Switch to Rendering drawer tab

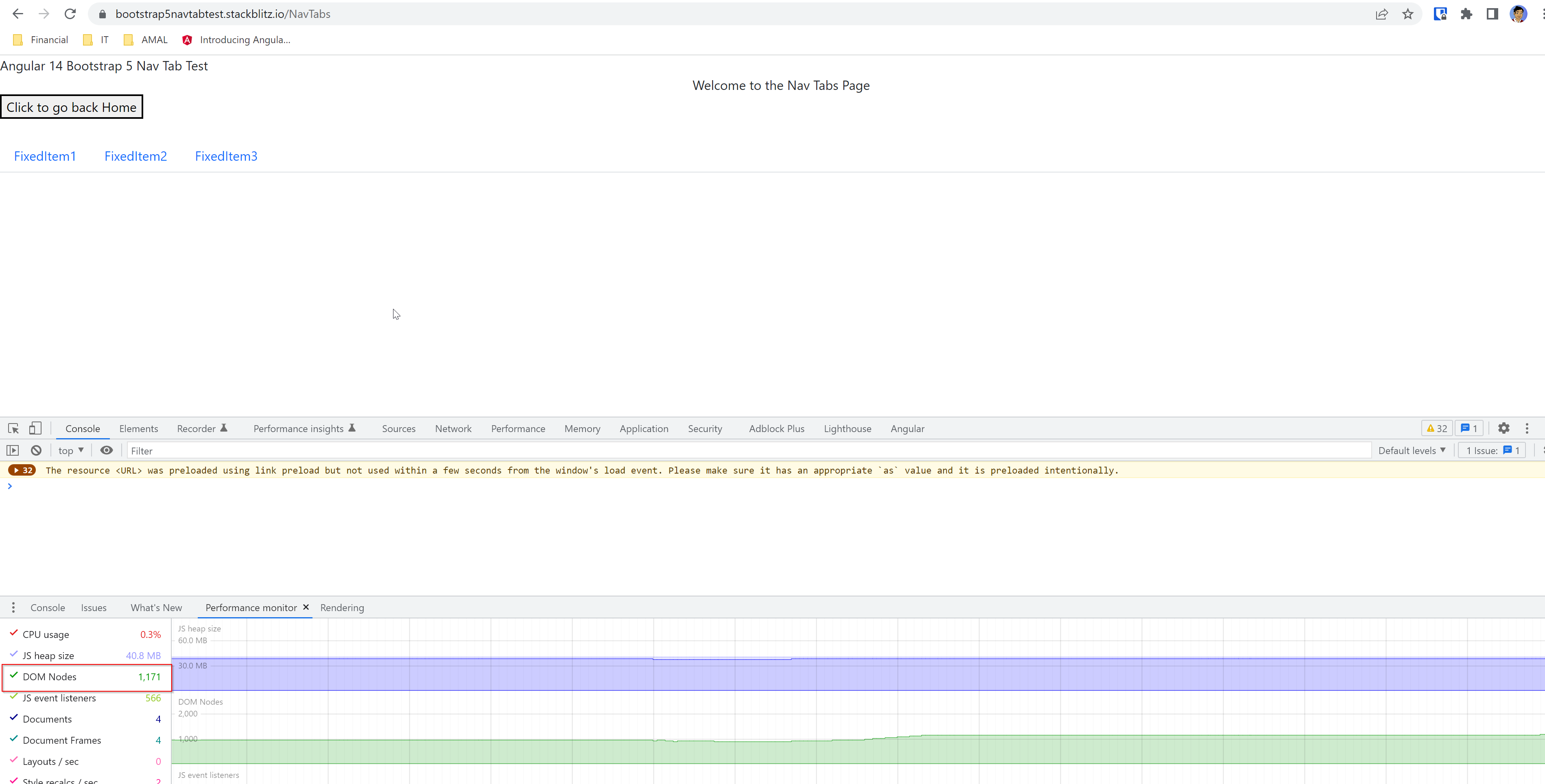pos(342,608)
